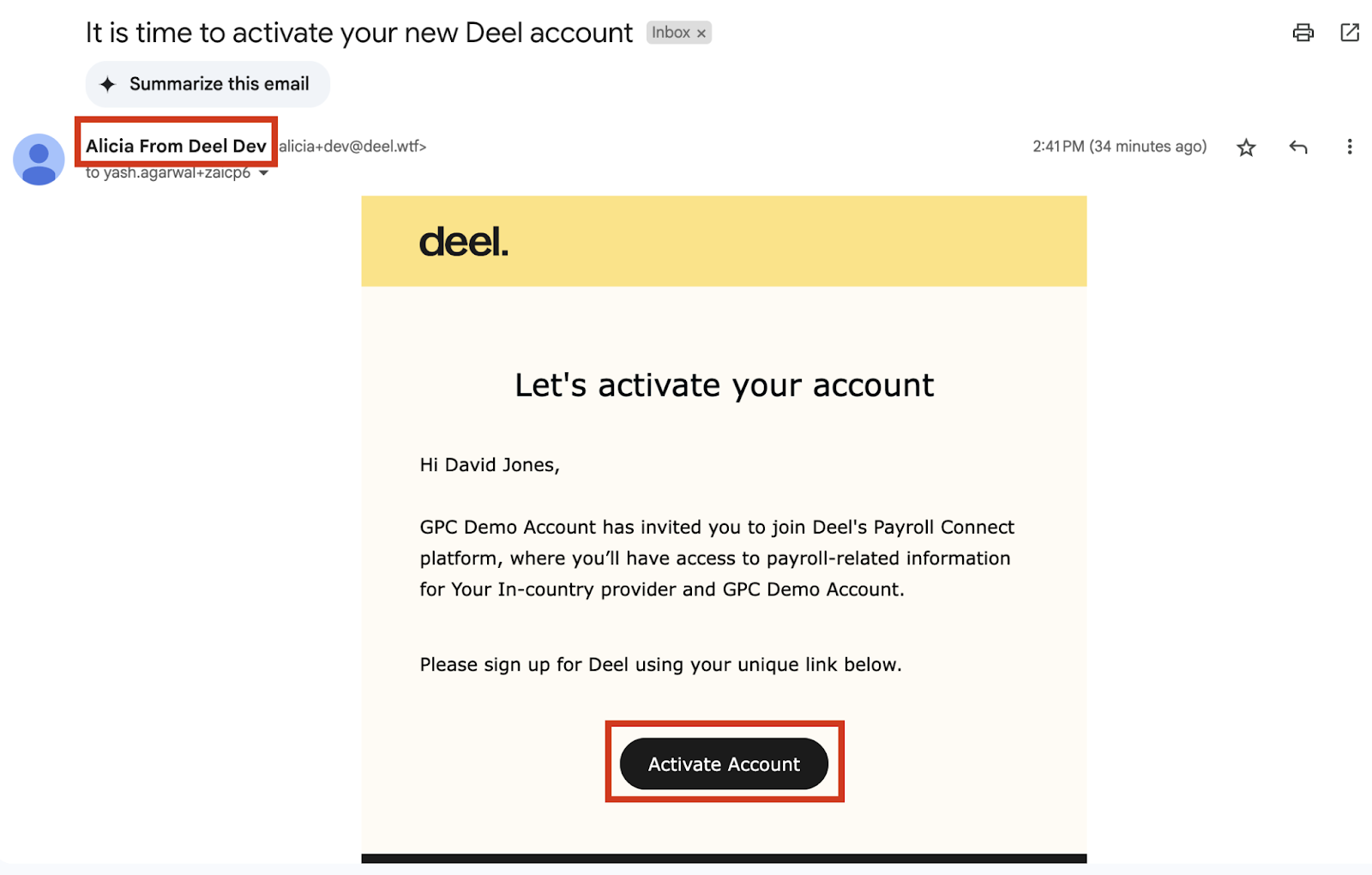Click the sparkle icon on Summarize button

pyautogui.click(x=107, y=84)
